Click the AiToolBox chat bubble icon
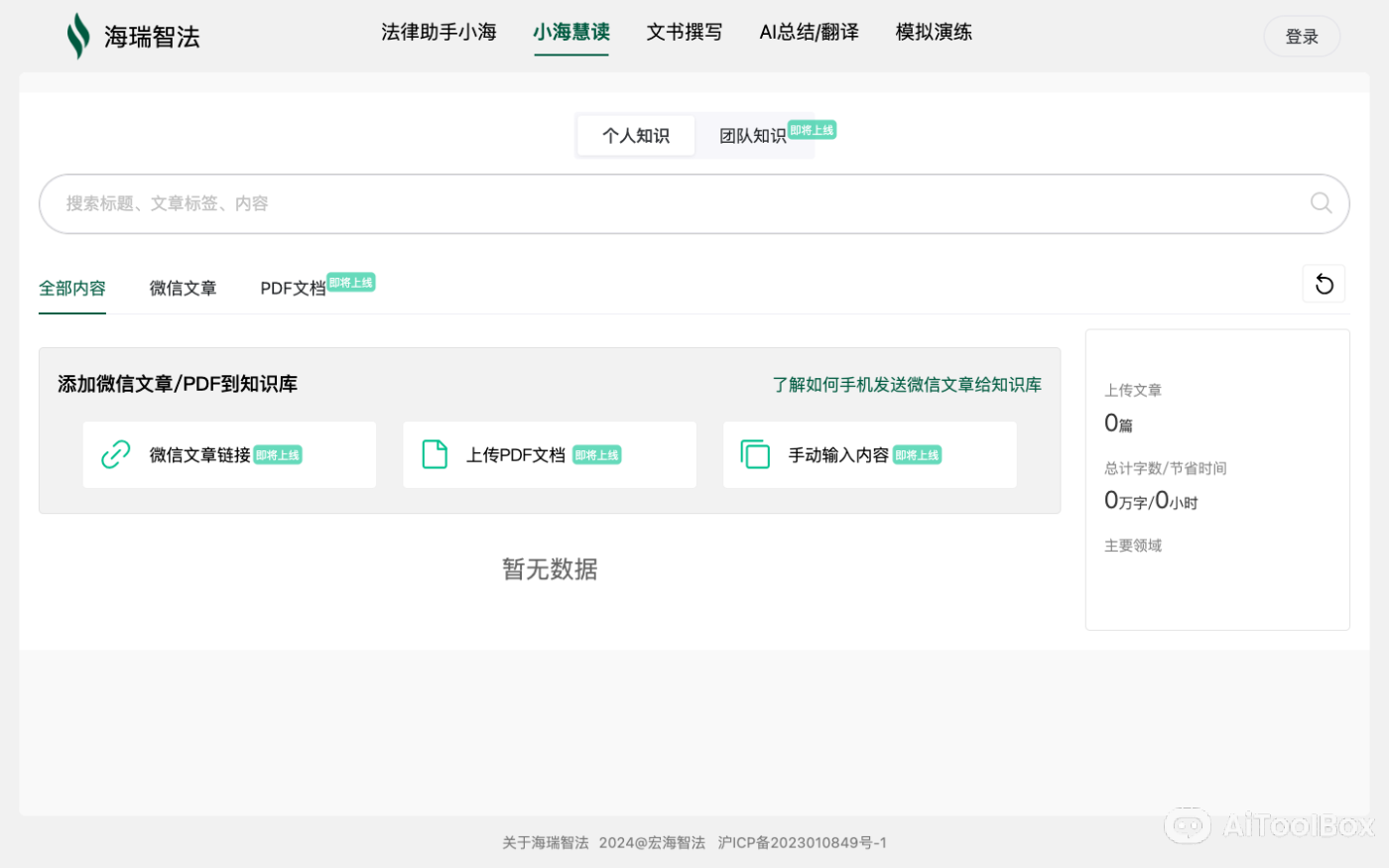1389x868 pixels. (x=1188, y=825)
